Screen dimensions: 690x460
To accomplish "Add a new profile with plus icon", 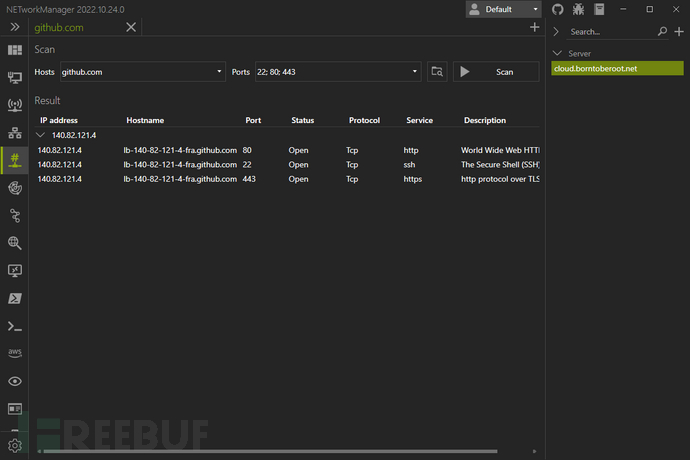I will (679, 31).
